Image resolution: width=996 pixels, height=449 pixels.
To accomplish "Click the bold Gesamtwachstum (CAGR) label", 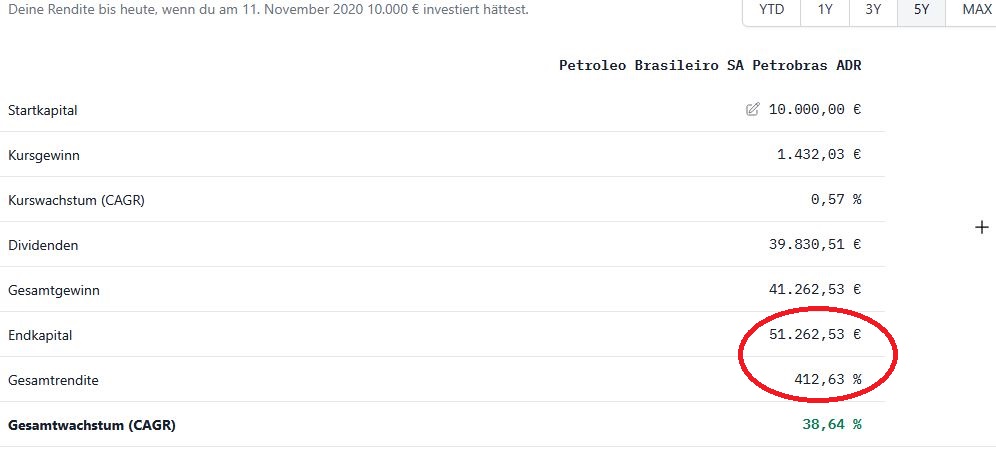I will (x=92, y=425).
